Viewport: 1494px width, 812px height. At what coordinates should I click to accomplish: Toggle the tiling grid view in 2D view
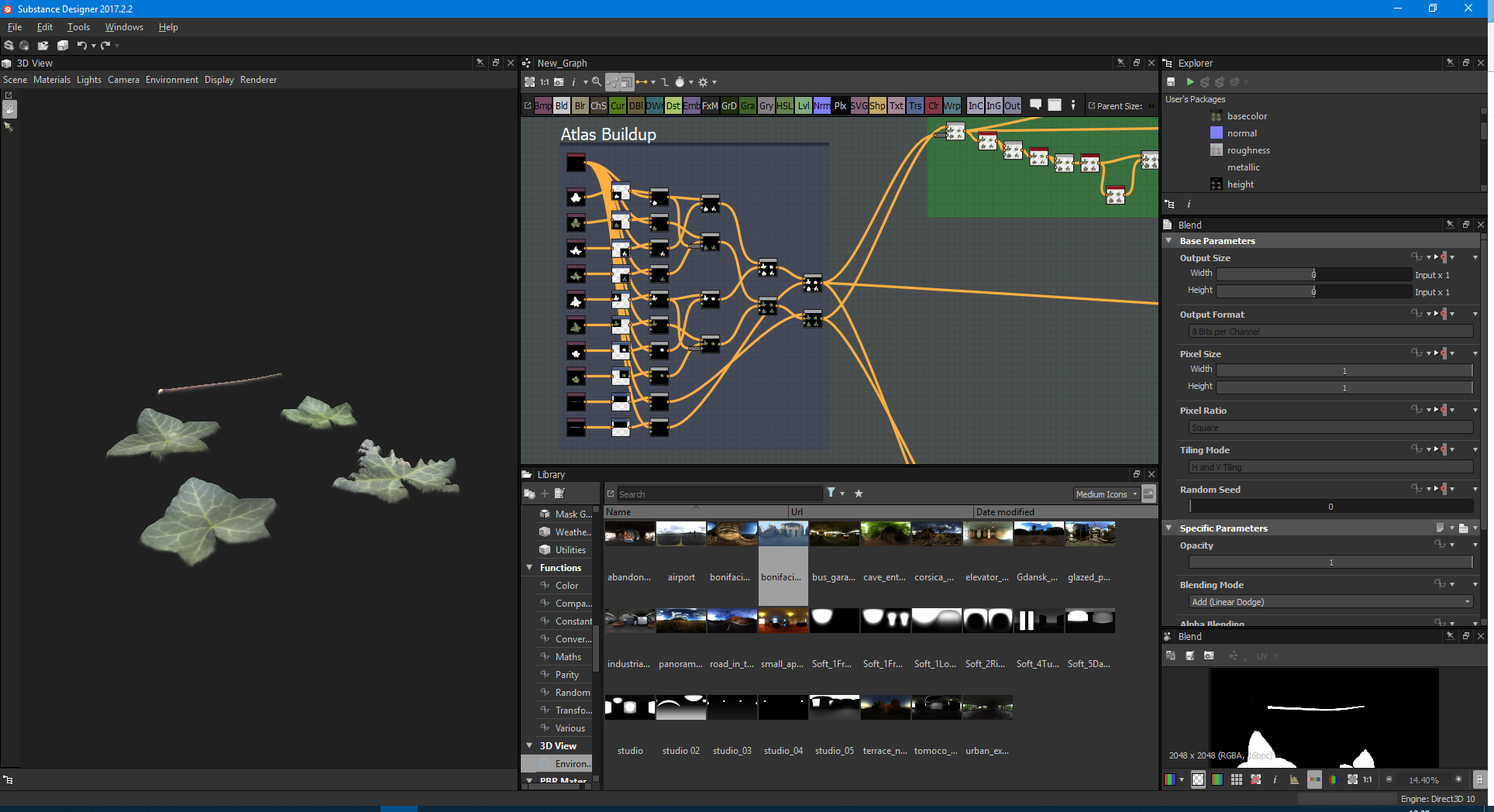[1237, 779]
